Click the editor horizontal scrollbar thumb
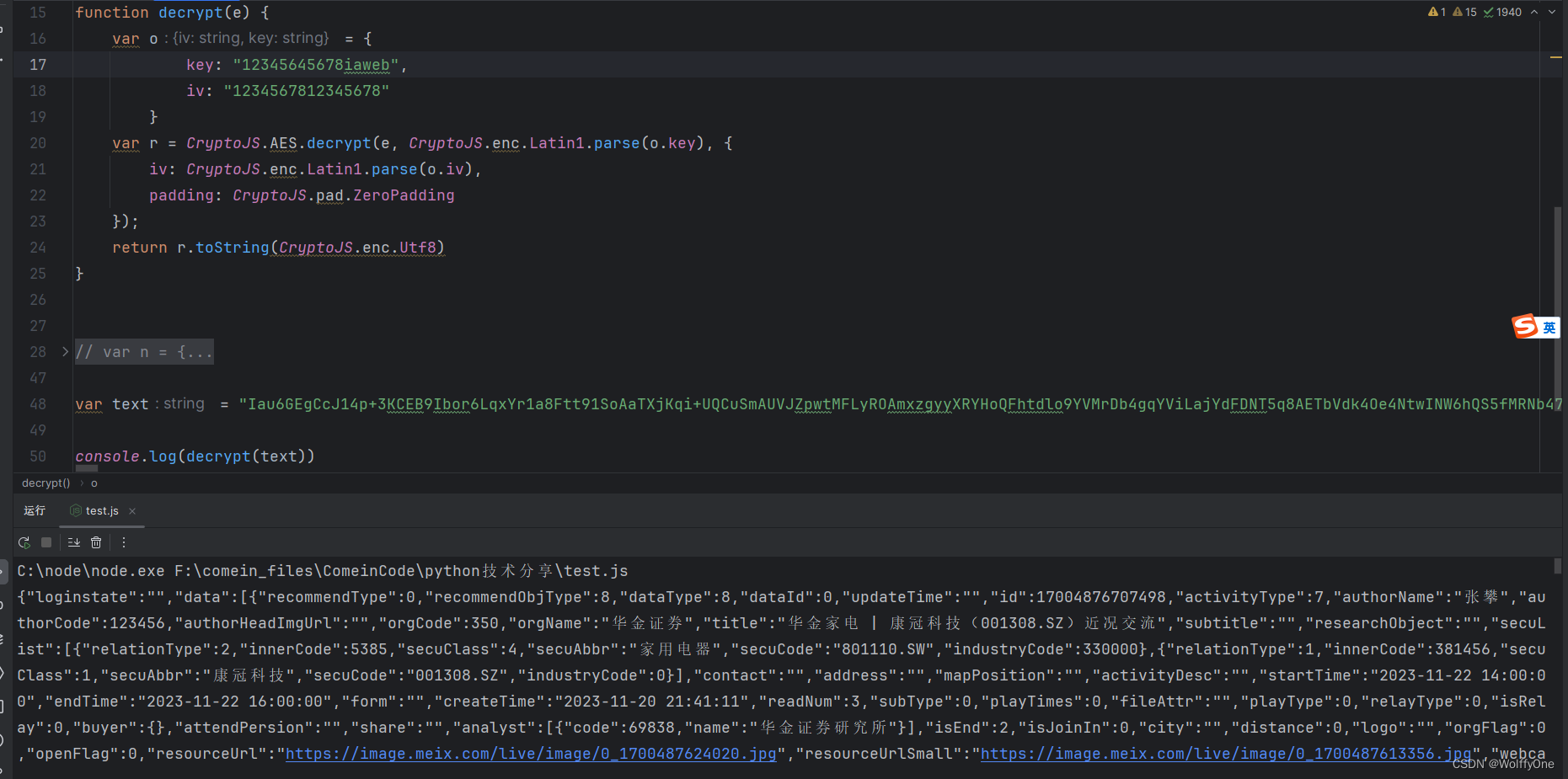The height and width of the screenshot is (779, 1568). [x=87, y=468]
